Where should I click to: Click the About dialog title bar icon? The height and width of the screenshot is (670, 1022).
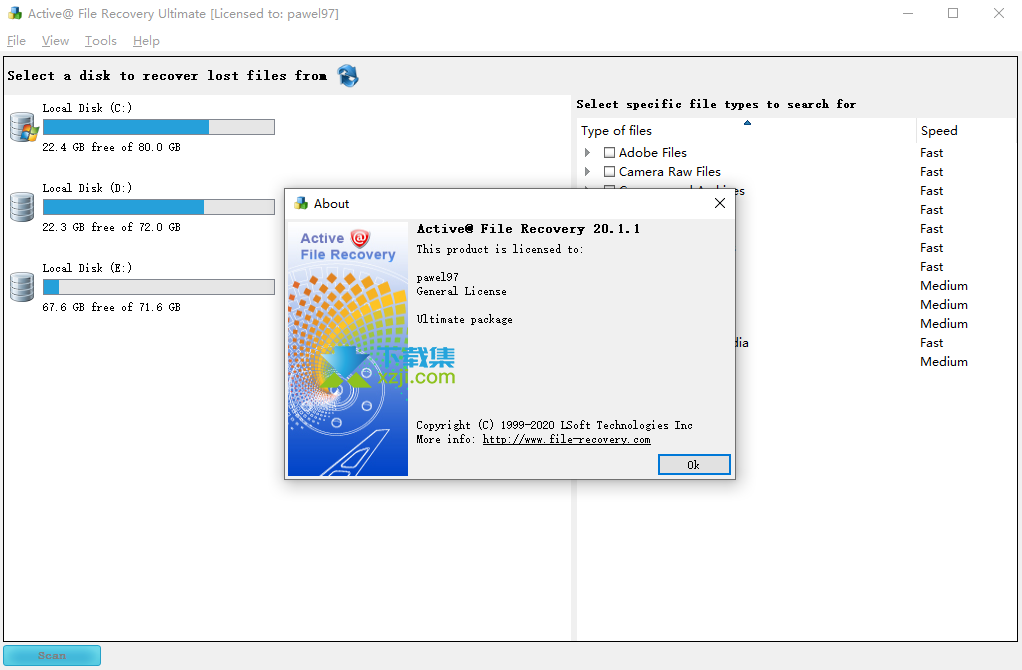(300, 203)
